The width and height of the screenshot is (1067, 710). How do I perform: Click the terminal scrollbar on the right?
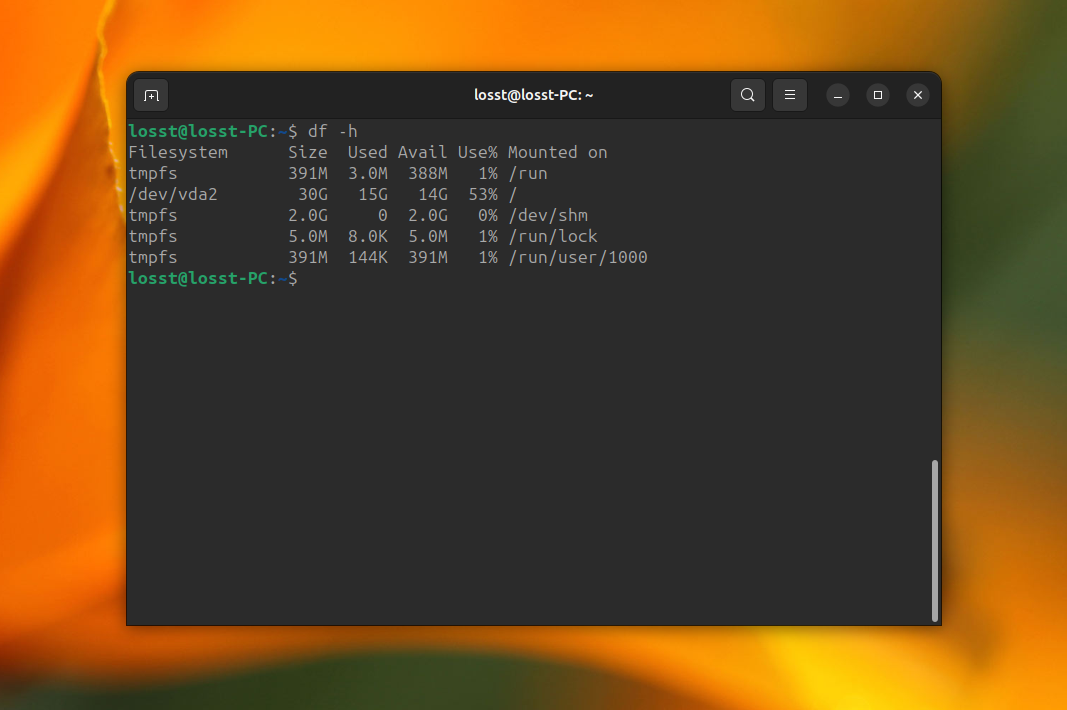pyautogui.click(x=933, y=540)
